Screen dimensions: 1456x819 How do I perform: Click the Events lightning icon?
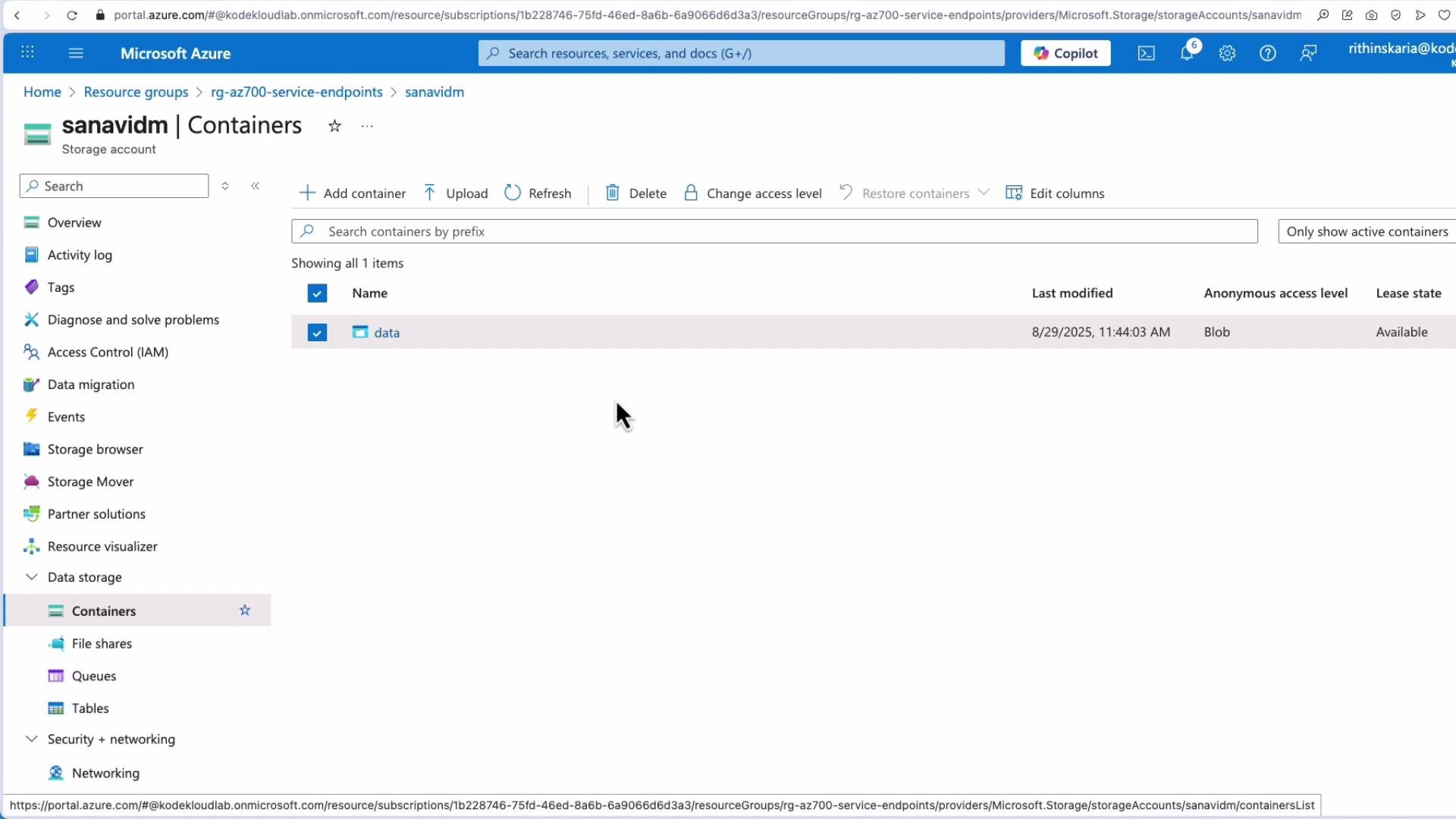(x=31, y=416)
